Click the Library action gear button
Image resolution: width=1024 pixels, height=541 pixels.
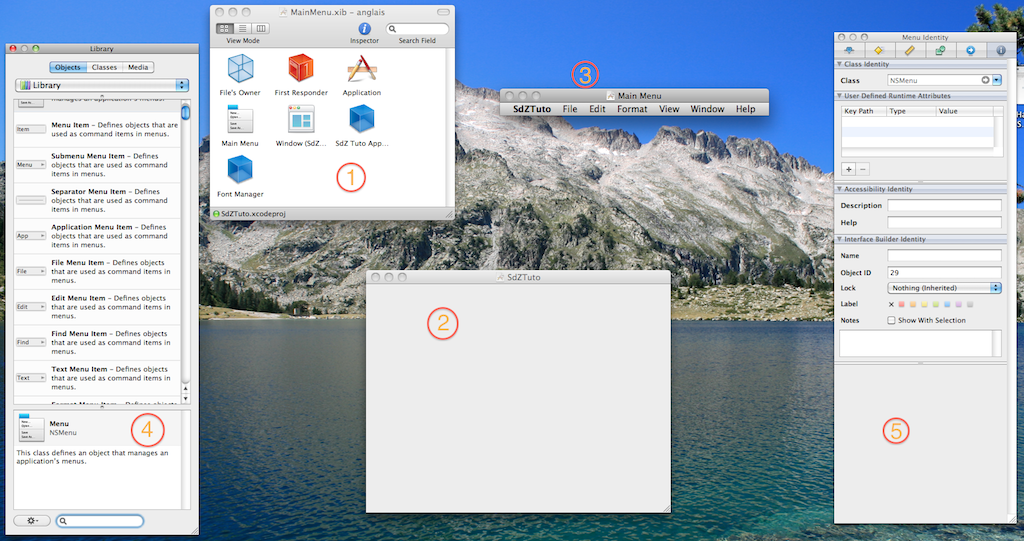click(x=32, y=521)
